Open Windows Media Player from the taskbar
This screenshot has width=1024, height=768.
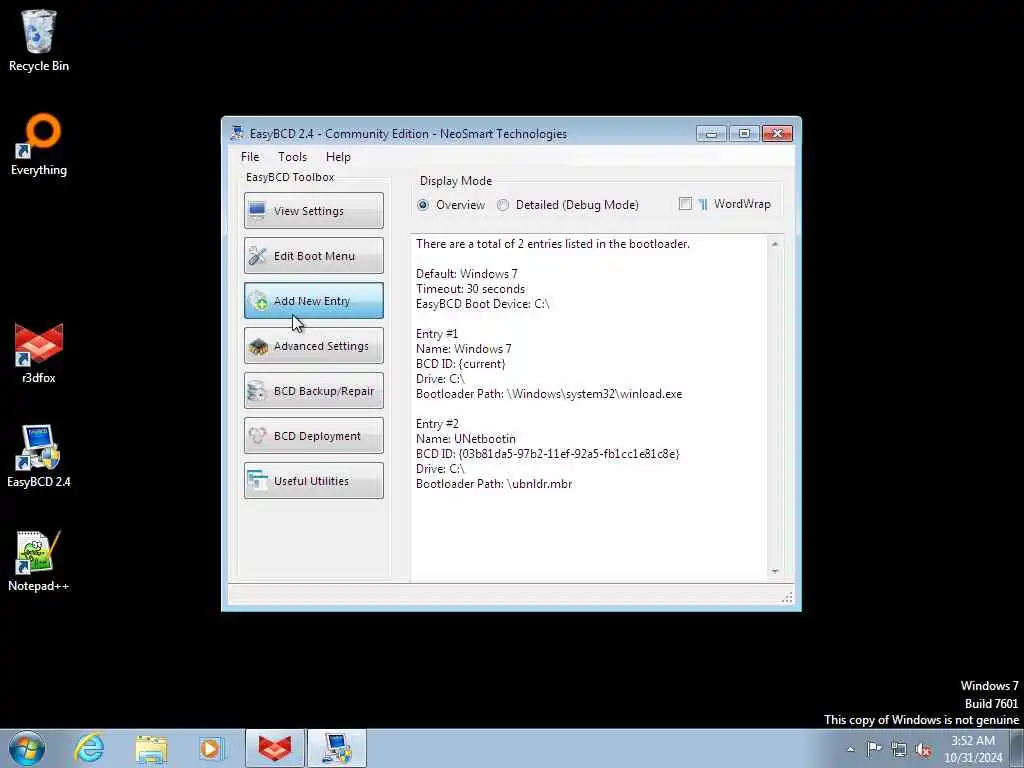coord(212,748)
